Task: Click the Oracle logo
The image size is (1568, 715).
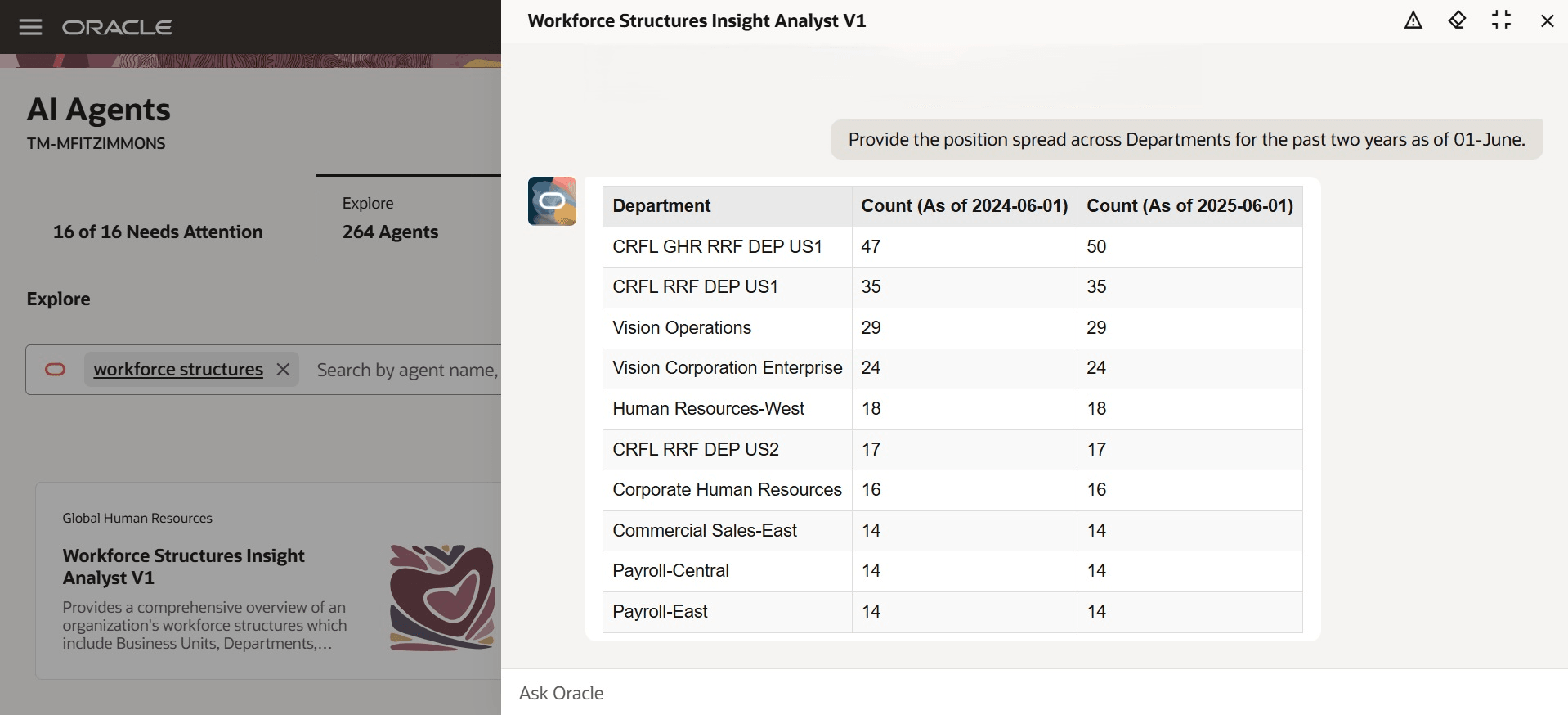Action: click(117, 27)
